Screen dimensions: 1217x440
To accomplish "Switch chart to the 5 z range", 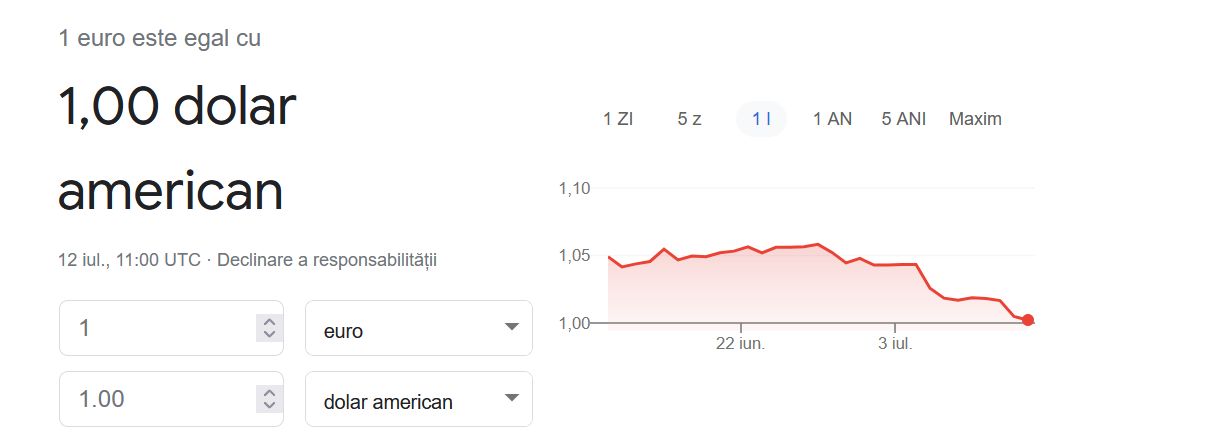I will point(689,119).
